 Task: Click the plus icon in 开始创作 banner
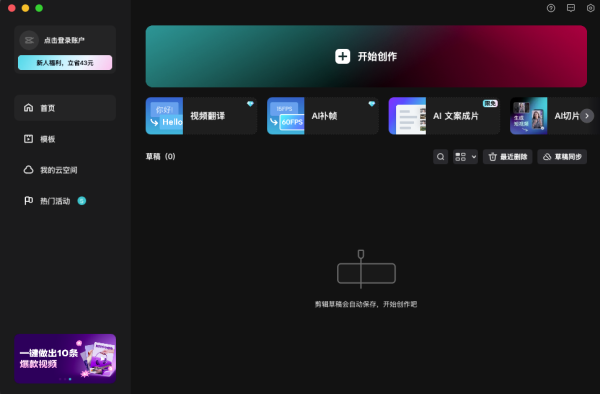[342, 56]
